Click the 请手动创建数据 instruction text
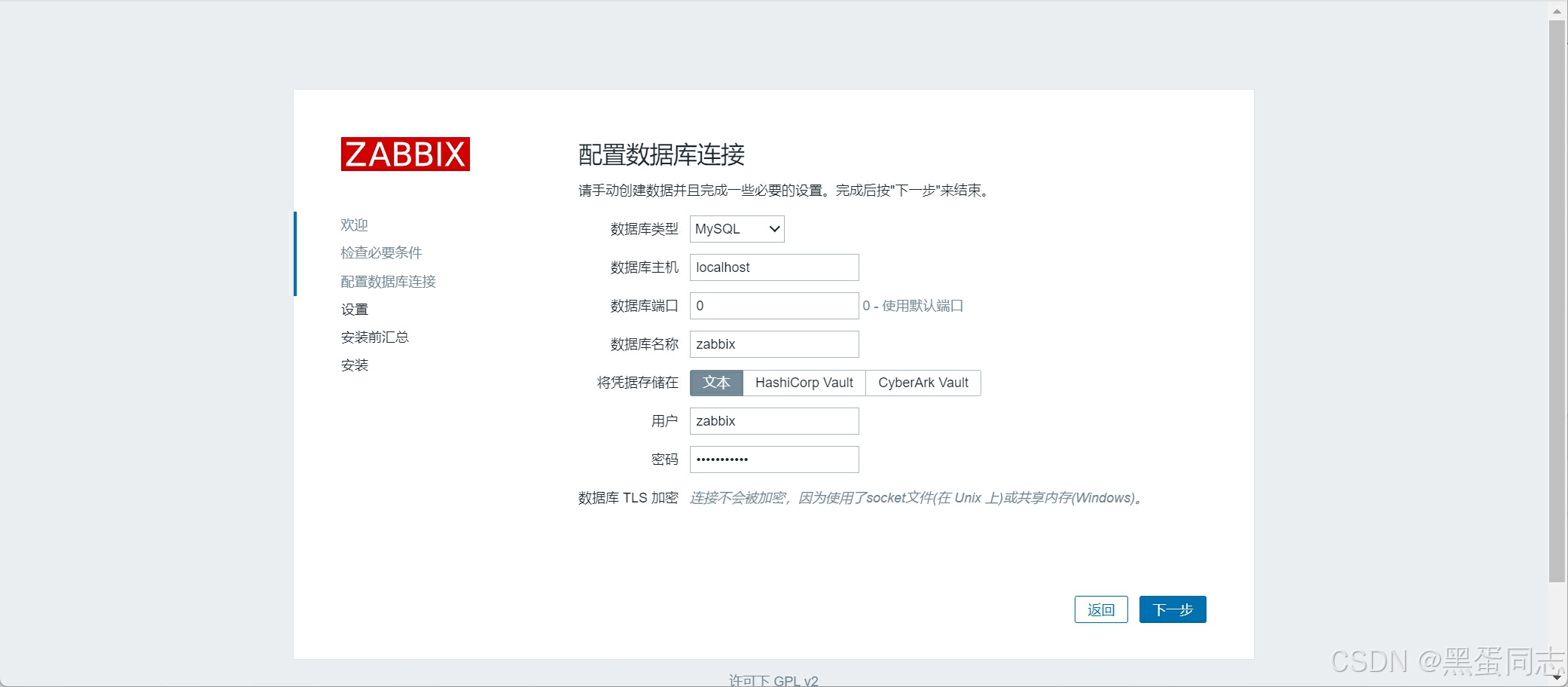1568x687 pixels. point(783,191)
